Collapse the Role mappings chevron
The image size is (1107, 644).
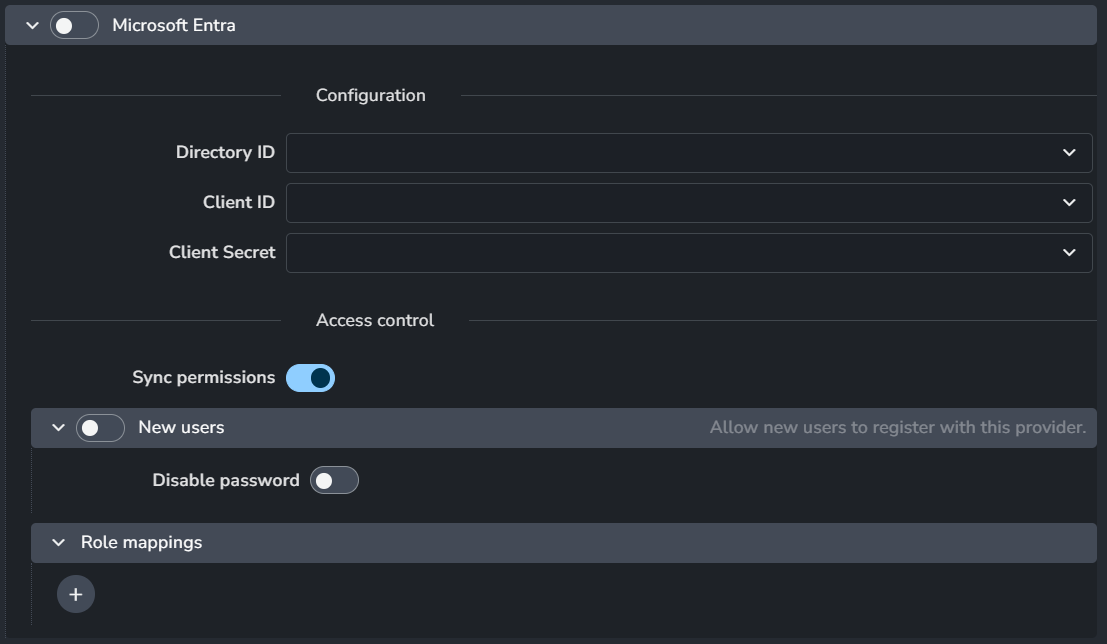(58, 543)
